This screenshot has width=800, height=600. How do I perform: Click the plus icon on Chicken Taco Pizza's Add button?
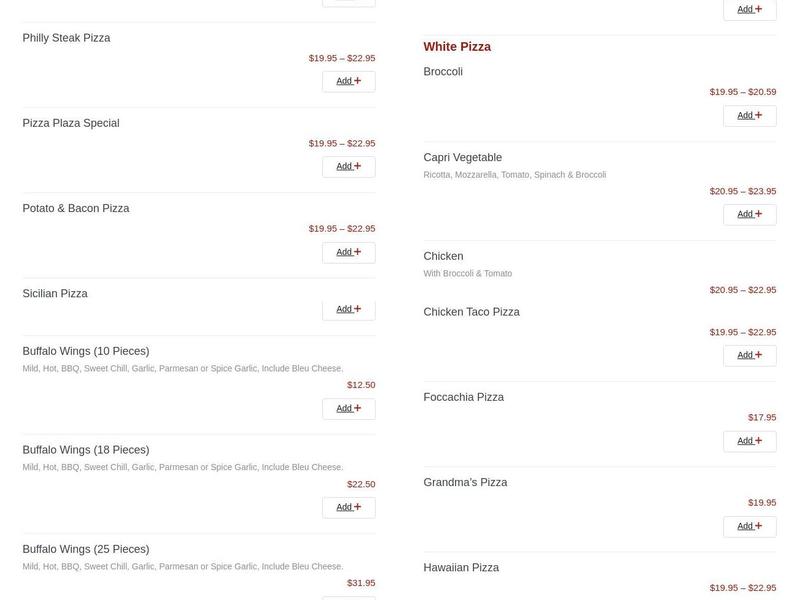pos(759,354)
